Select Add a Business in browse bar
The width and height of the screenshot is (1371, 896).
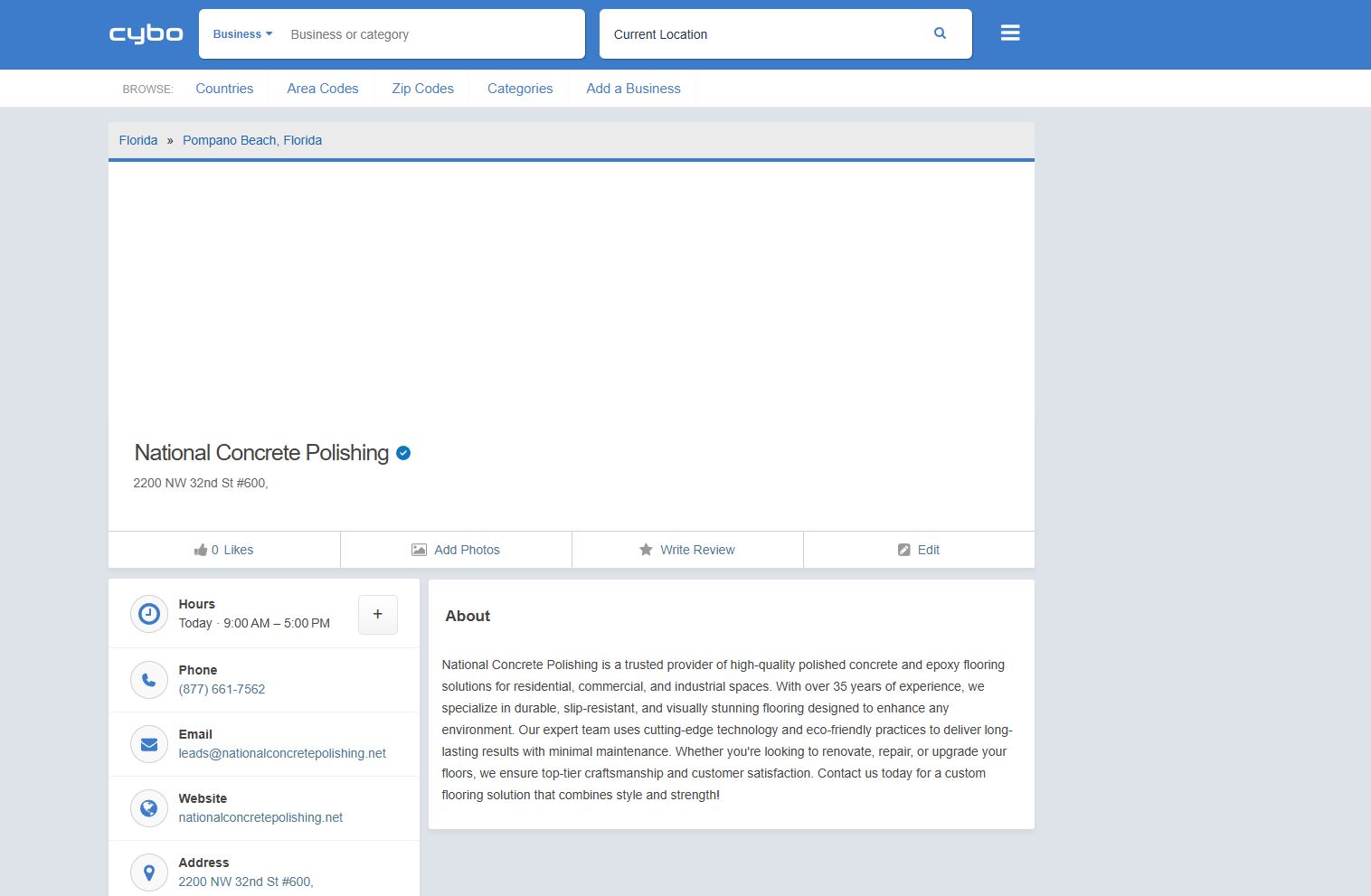tap(633, 89)
